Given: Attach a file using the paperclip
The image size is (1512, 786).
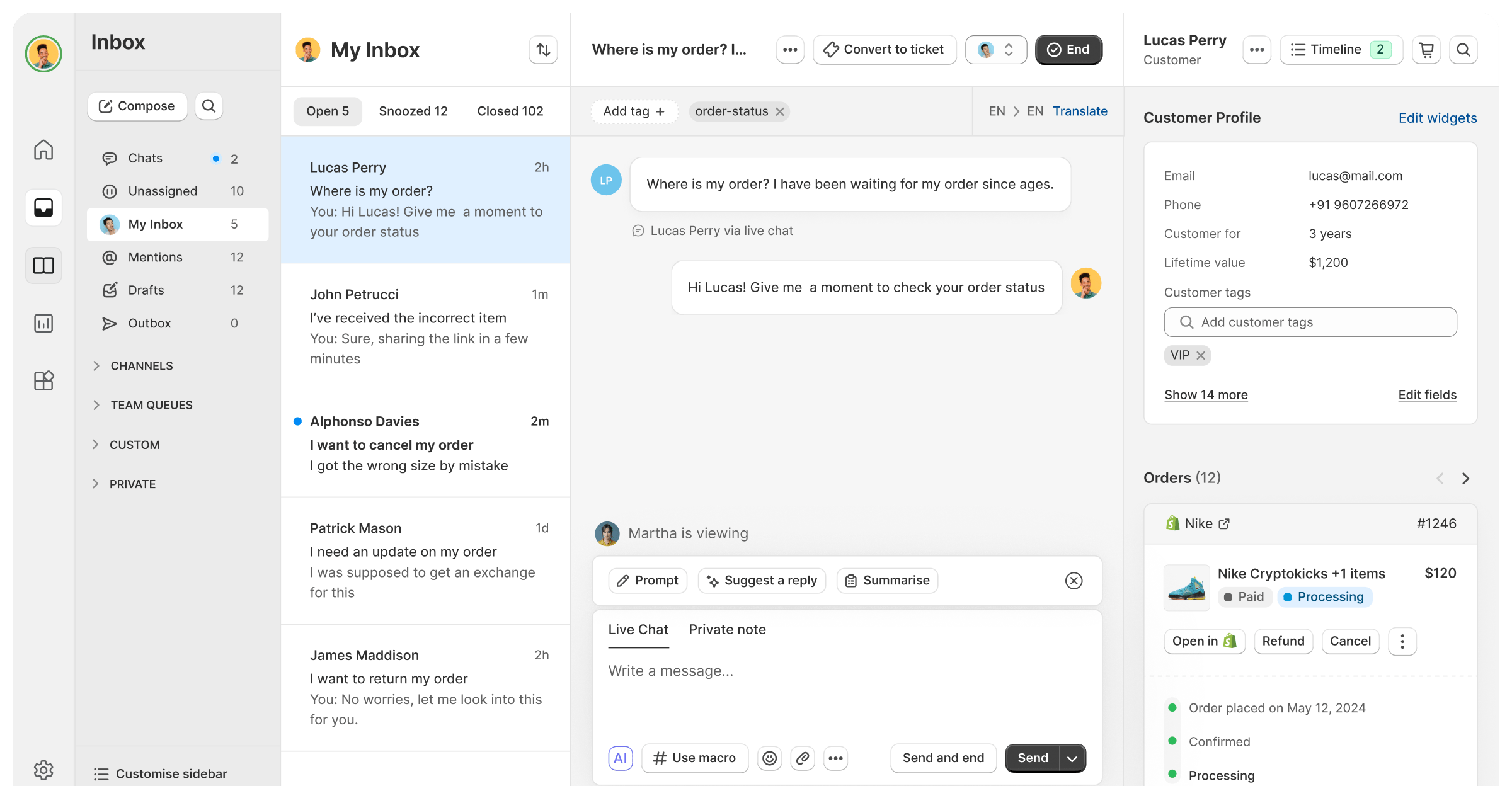Looking at the screenshot, I should [x=802, y=758].
